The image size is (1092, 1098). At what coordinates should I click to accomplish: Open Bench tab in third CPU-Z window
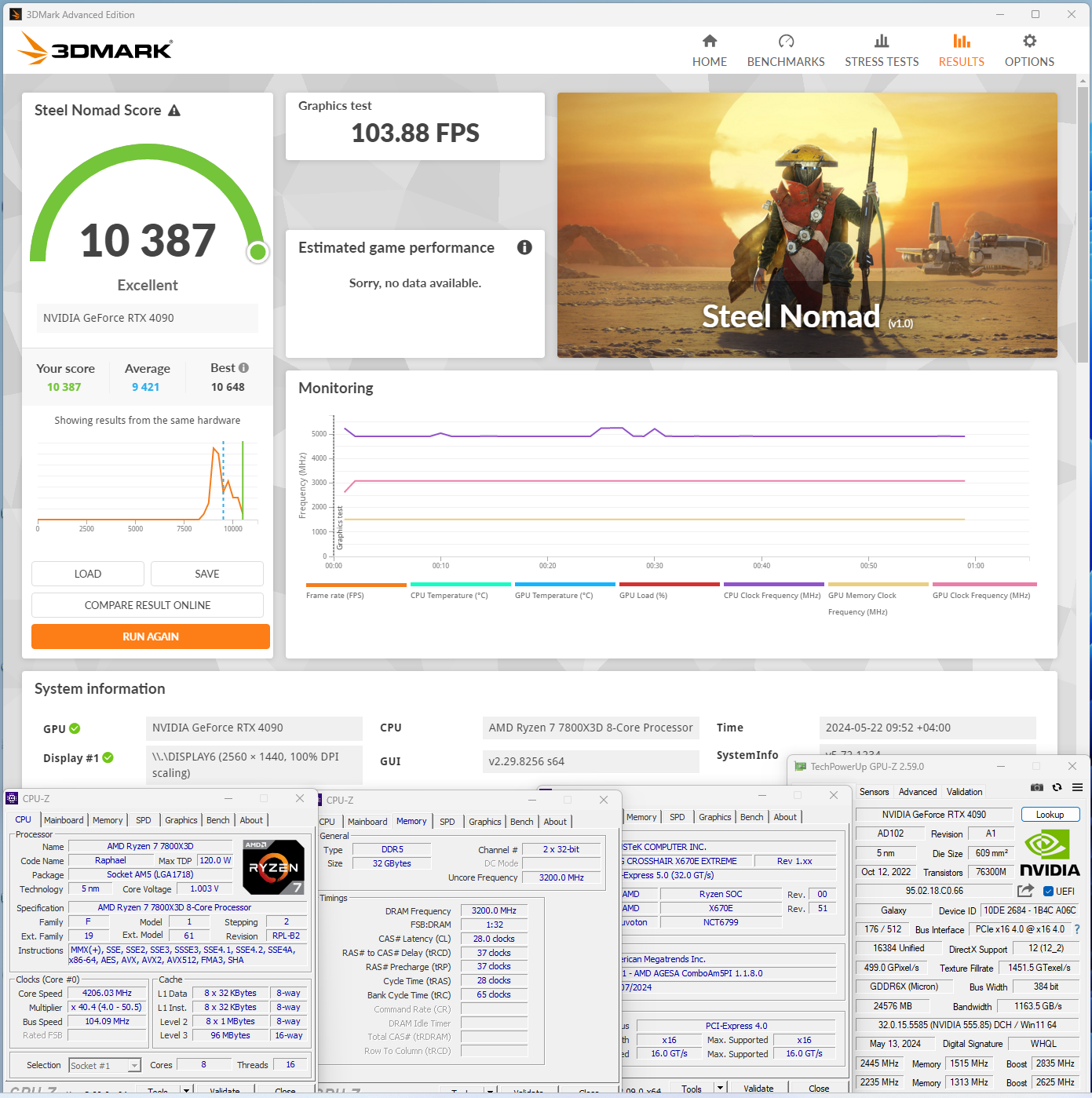coord(751,817)
